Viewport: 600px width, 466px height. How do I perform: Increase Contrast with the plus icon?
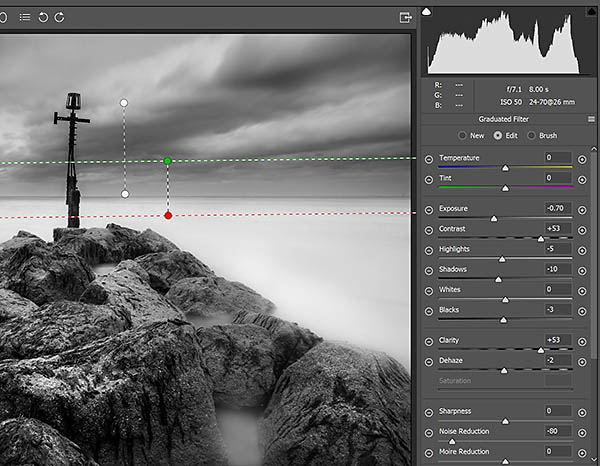[582, 229]
